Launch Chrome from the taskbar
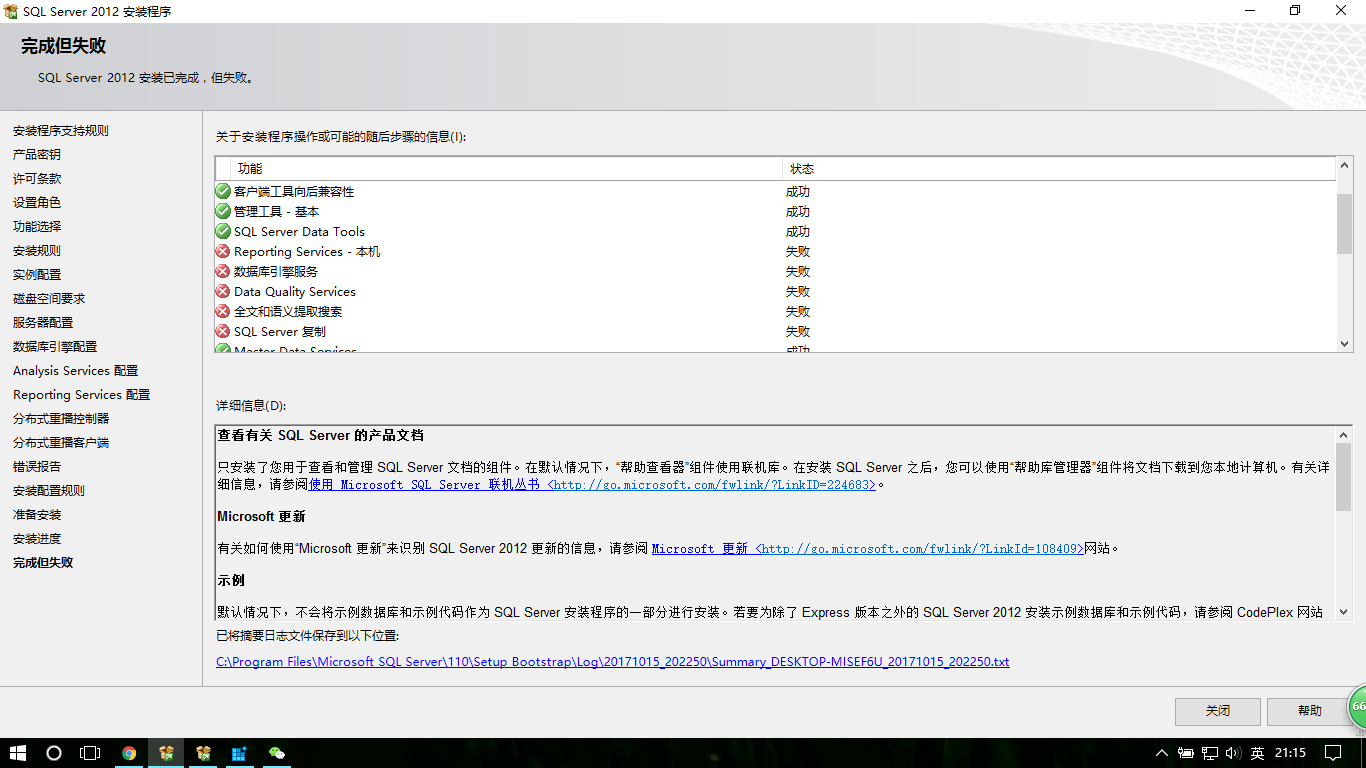This screenshot has width=1366, height=768. click(129, 753)
